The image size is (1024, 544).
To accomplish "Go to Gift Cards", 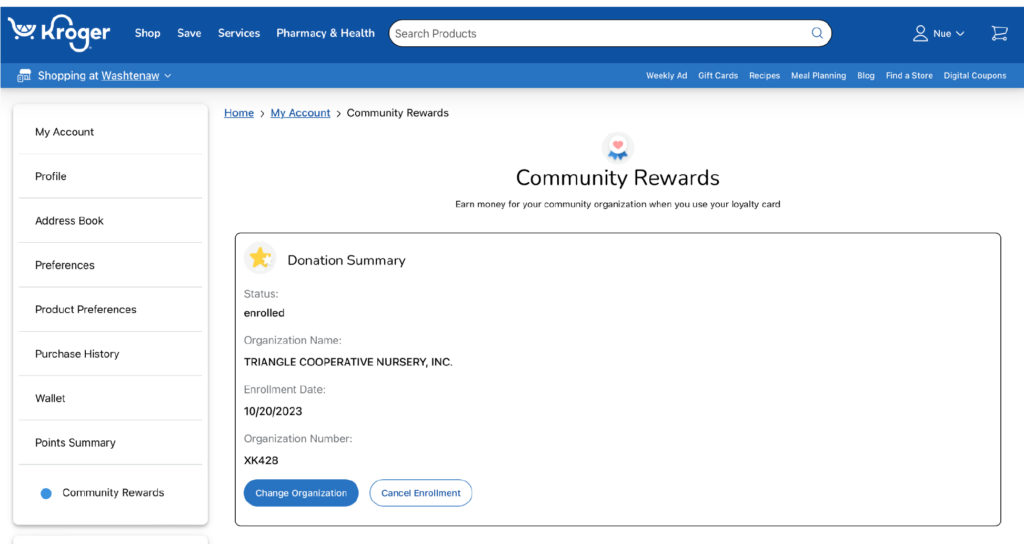I will pos(718,76).
